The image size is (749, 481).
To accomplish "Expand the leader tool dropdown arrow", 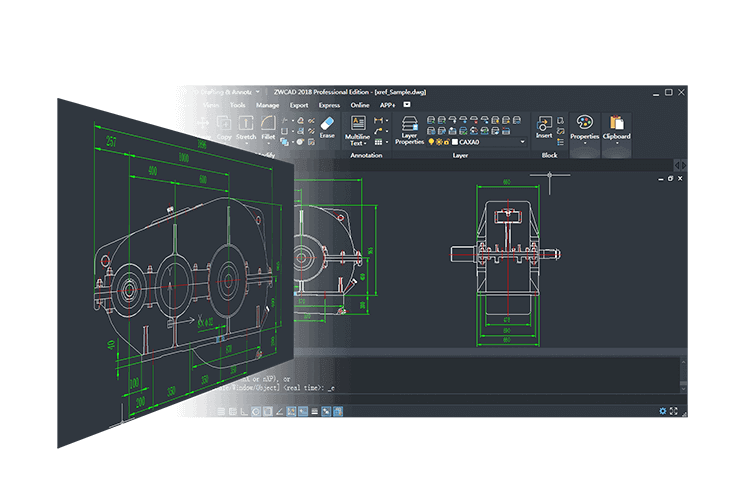I will pyautogui.click(x=386, y=131).
